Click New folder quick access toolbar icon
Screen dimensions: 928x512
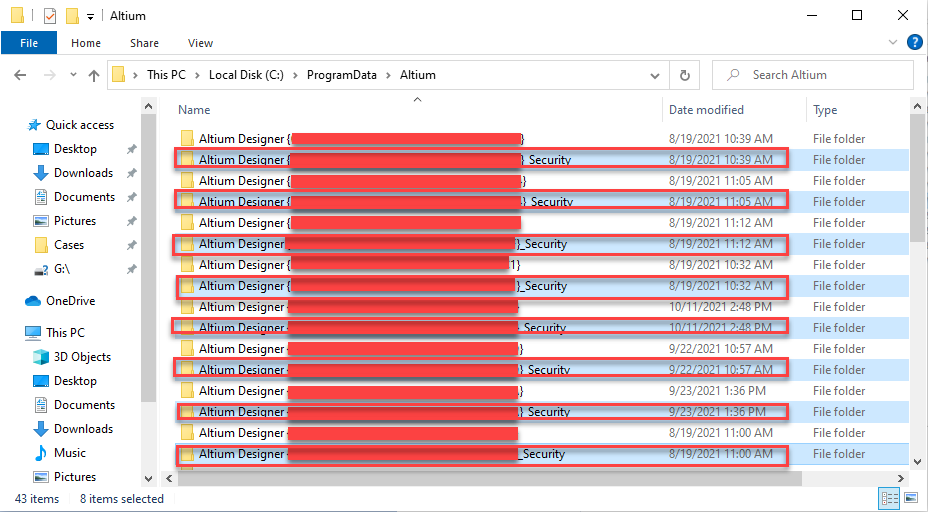pos(72,15)
